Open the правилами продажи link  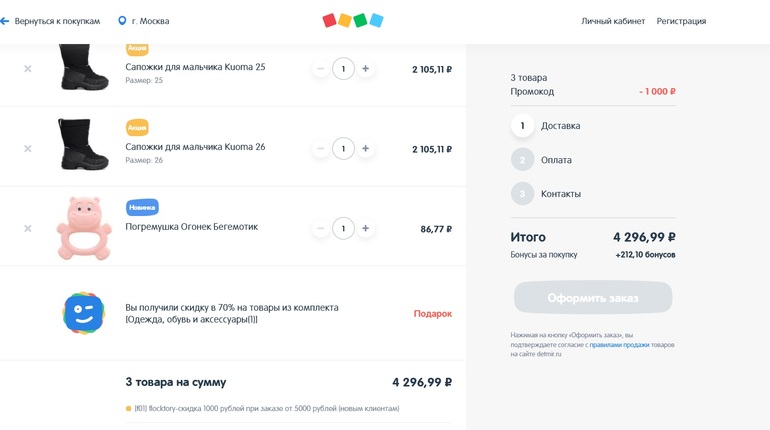(619, 345)
